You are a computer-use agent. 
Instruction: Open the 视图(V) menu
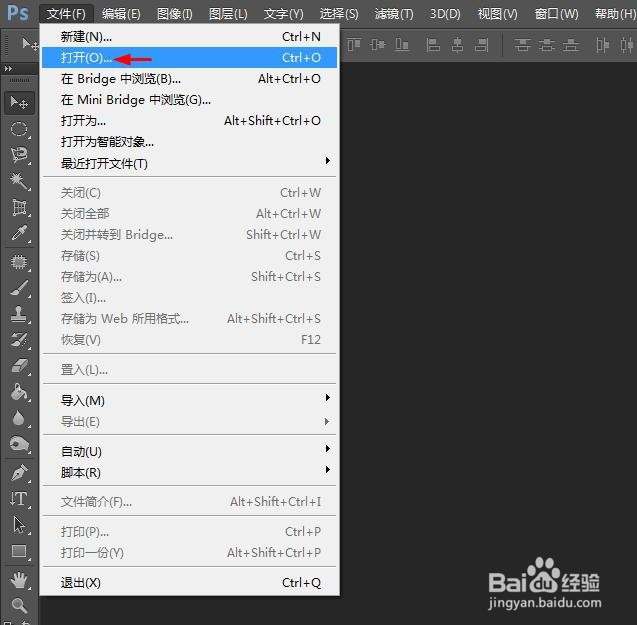click(x=497, y=14)
